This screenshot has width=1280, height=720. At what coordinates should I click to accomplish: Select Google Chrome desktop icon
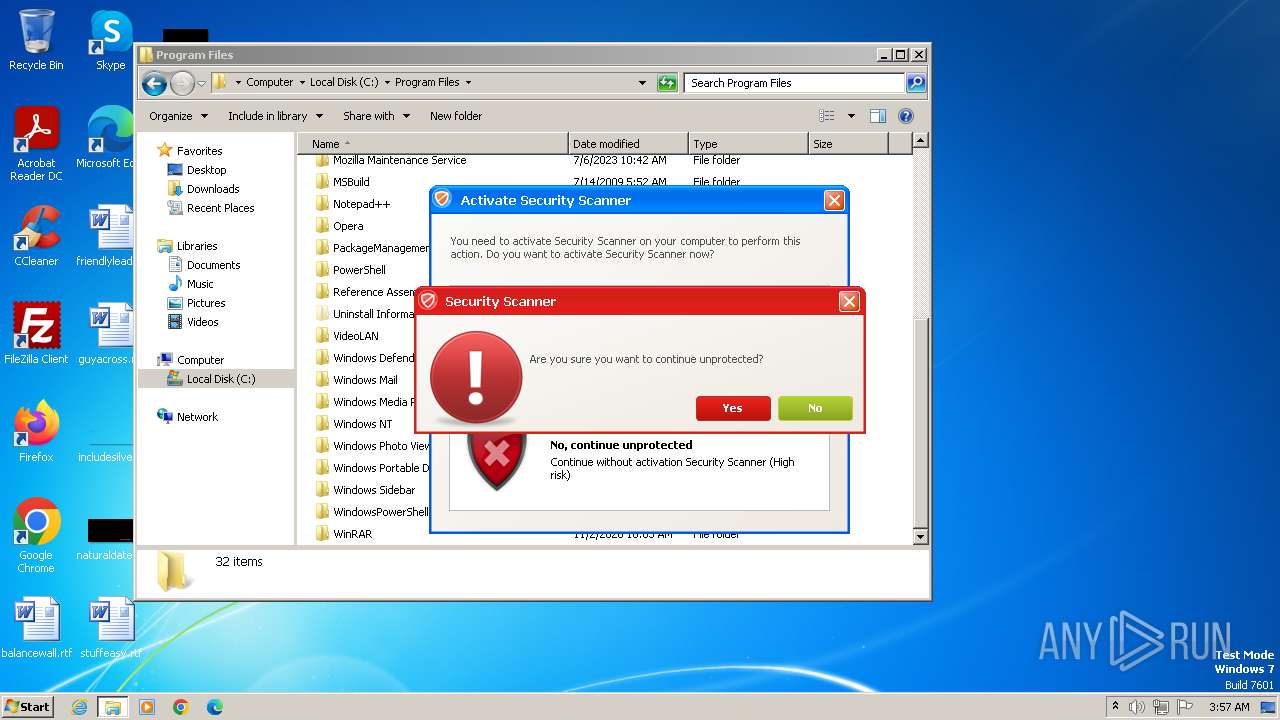tap(36, 535)
